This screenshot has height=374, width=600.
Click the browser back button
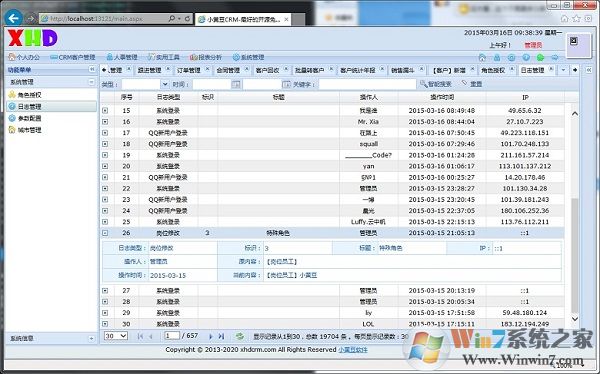[13, 18]
